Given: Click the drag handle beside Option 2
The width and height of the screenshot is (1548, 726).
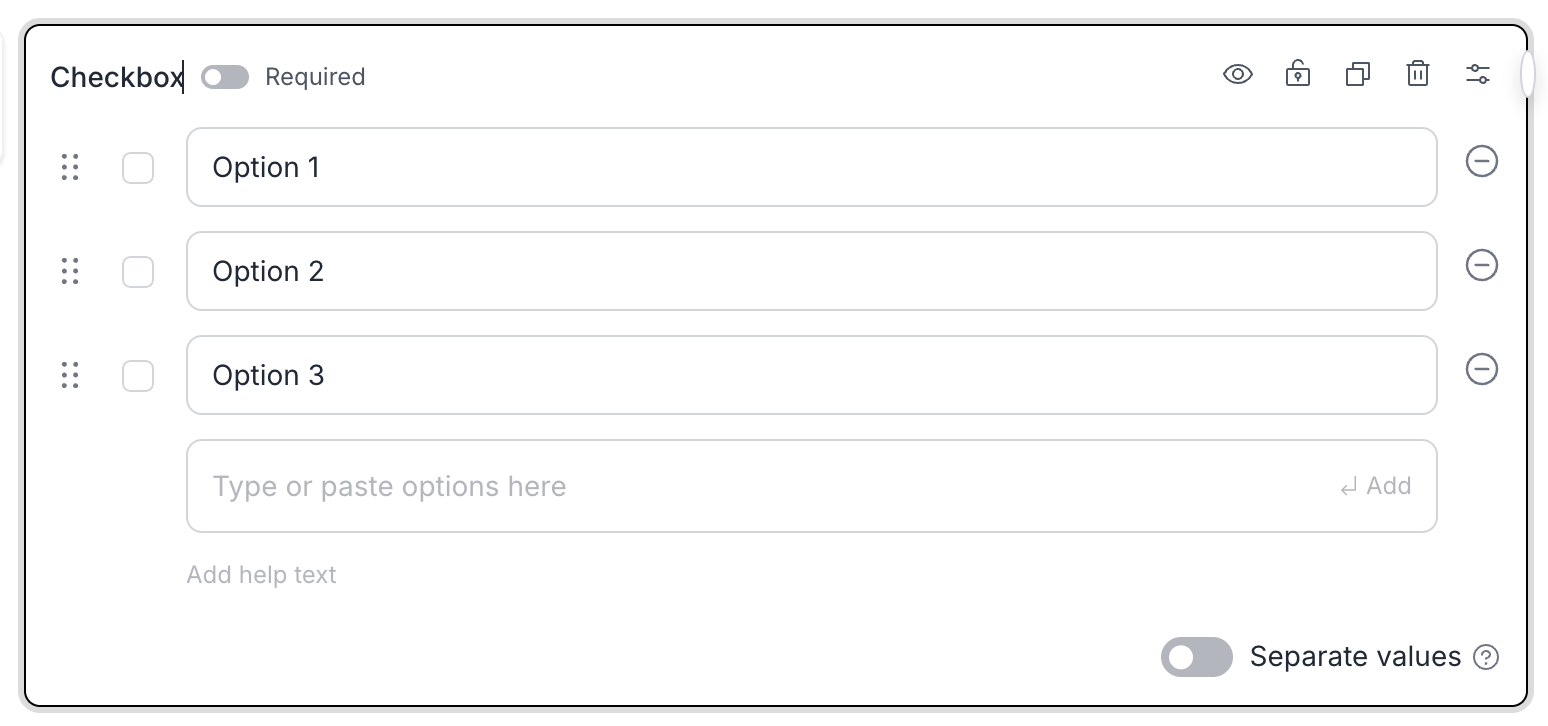Looking at the screenshot, I should (70, 271).
